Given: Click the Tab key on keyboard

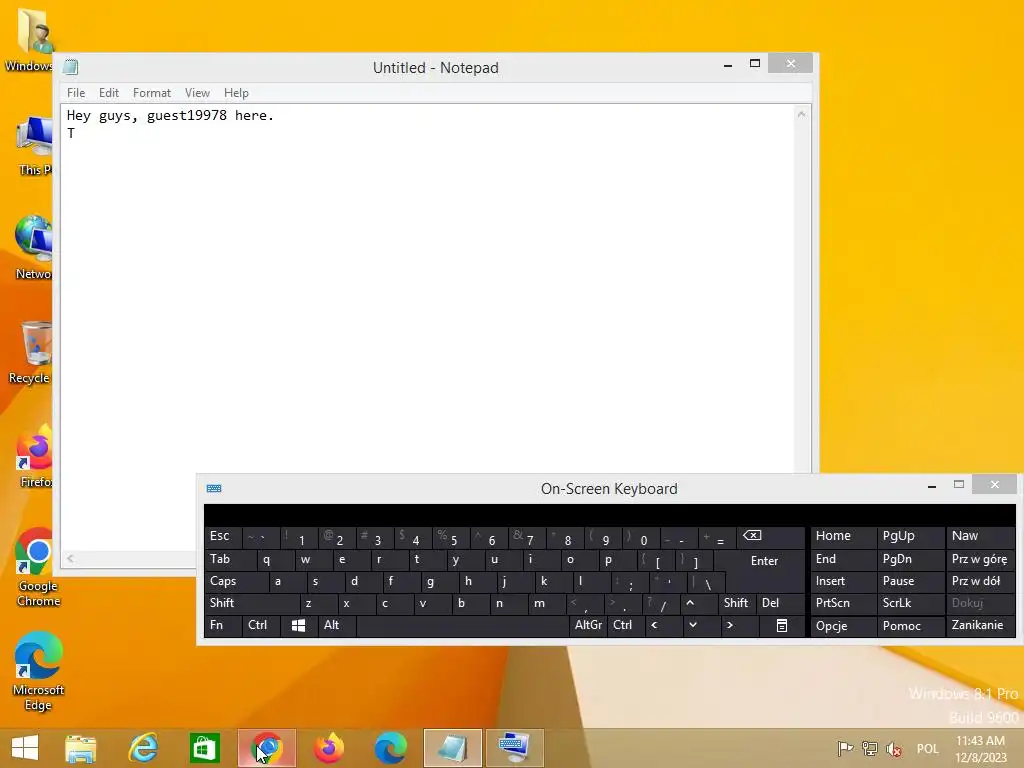Looking at the screenshot, I should [229, 560].
